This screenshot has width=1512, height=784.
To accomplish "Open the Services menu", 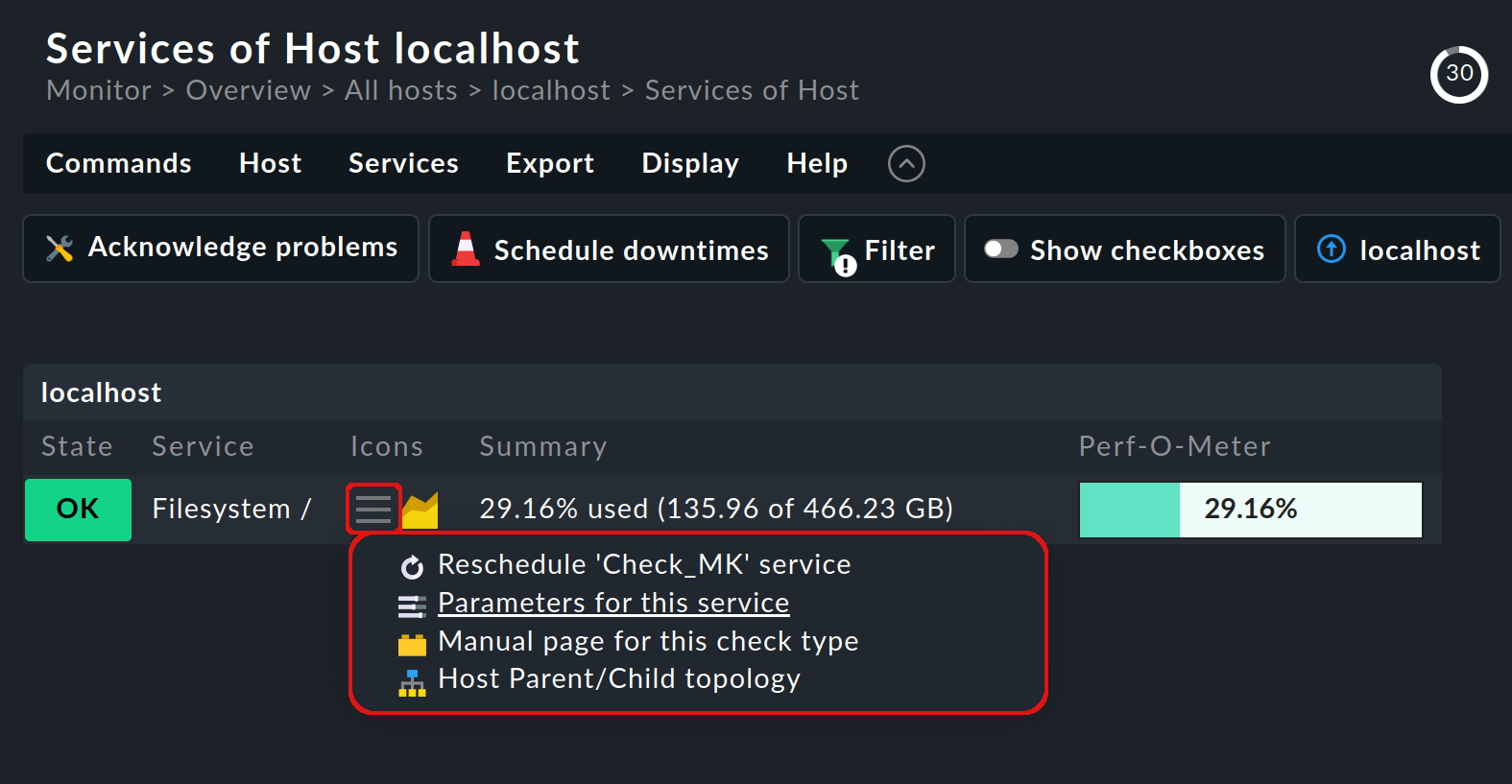I will pos(403,163).
